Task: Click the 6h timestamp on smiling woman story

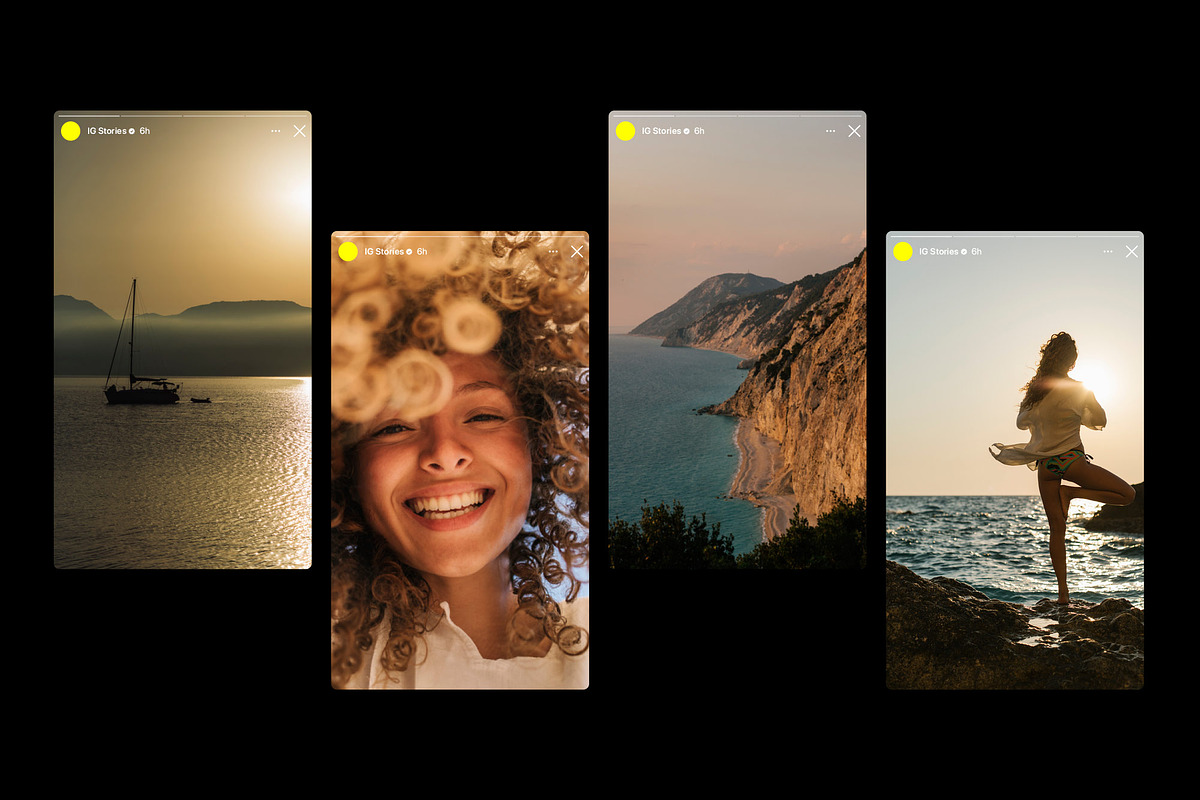Action: coord(422,252)
